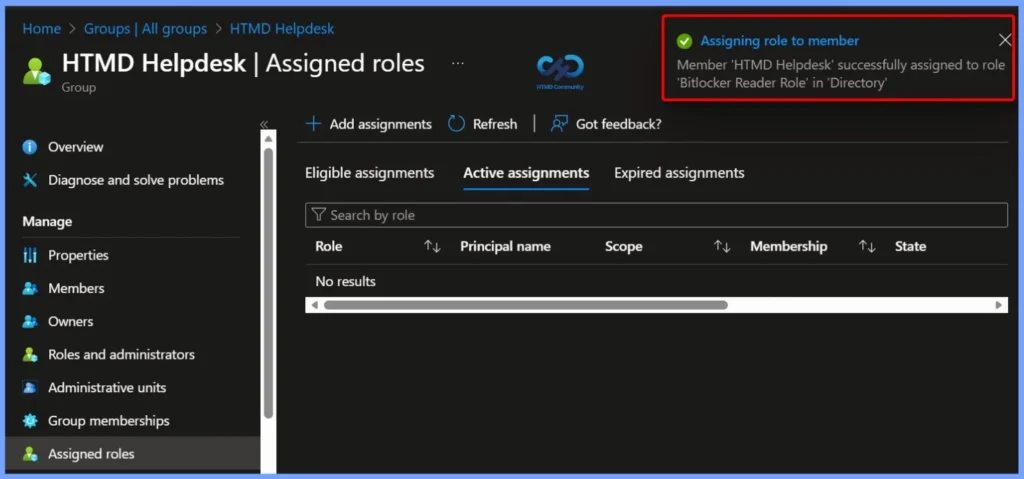Click the Properties bars icon

(x=30, y=255)
